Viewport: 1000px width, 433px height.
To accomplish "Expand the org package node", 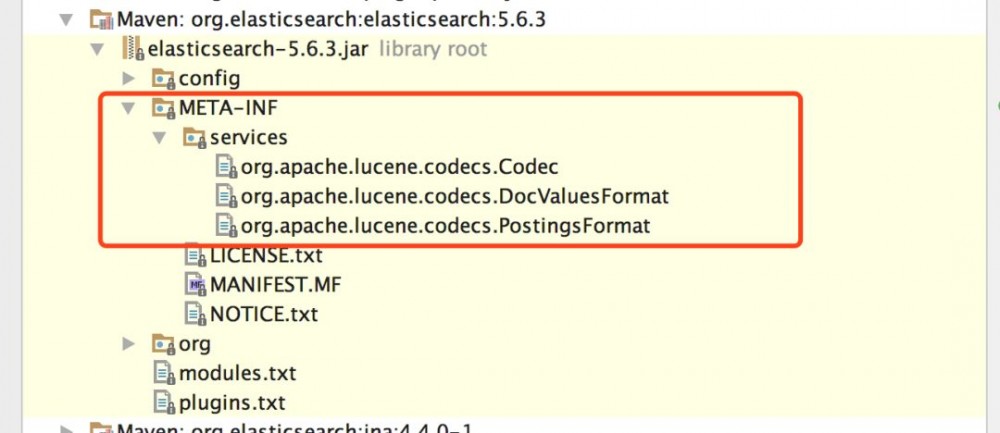I will [x=128, y=344].
